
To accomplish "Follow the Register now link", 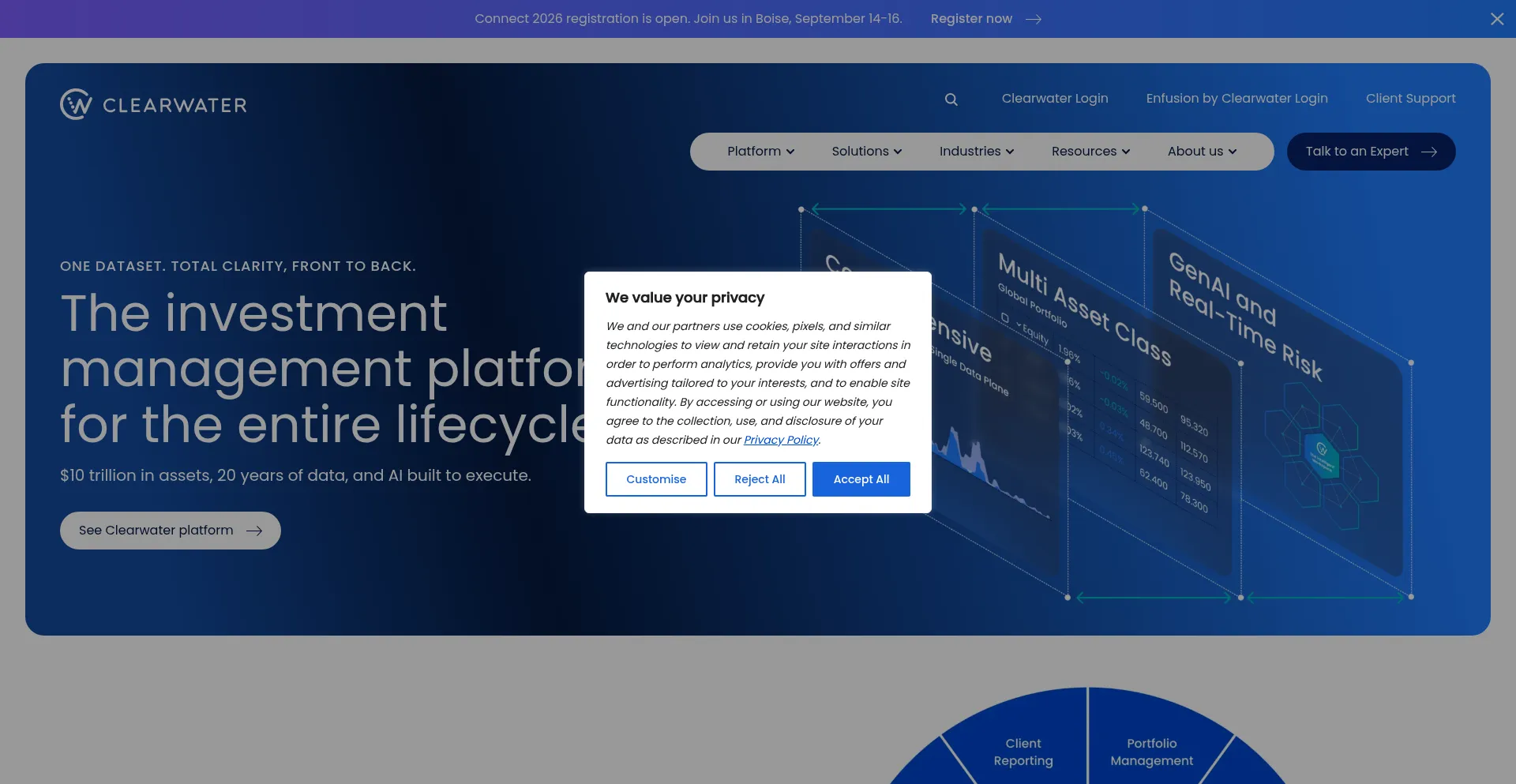I will pos(971,19).
